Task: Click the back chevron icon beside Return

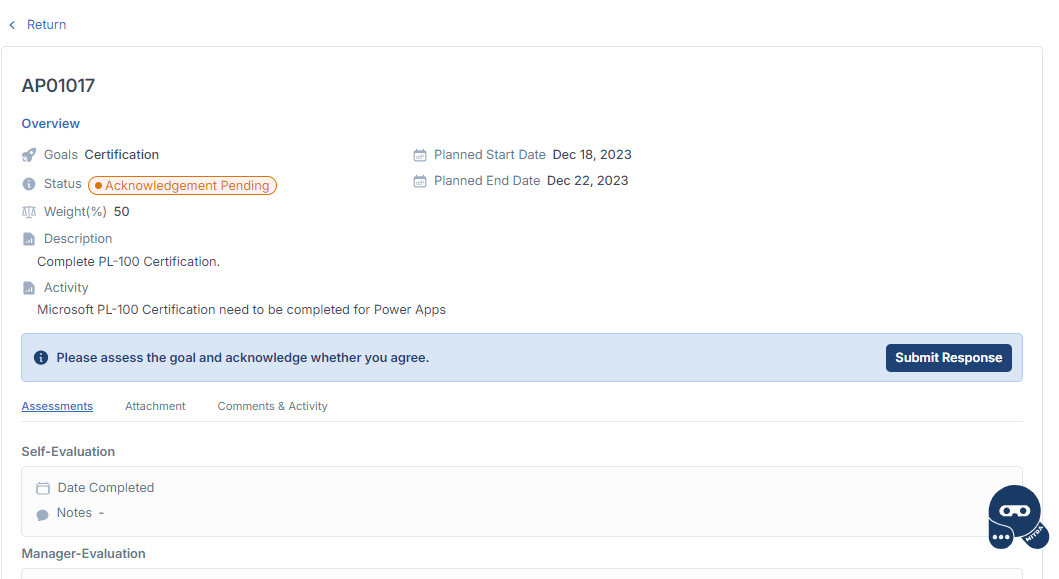Action: pos(12,25)
